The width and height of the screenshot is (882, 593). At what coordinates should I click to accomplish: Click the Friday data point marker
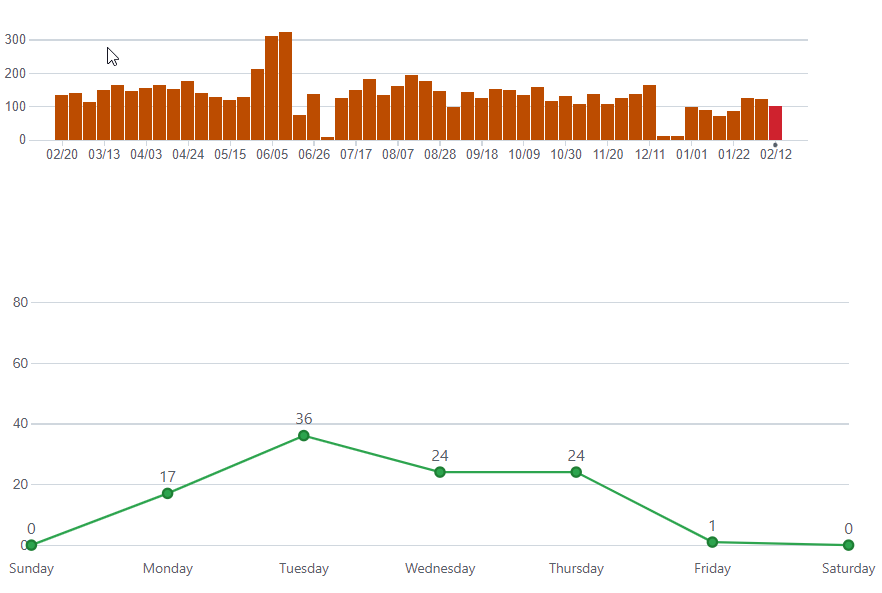[x=712, y=542]
